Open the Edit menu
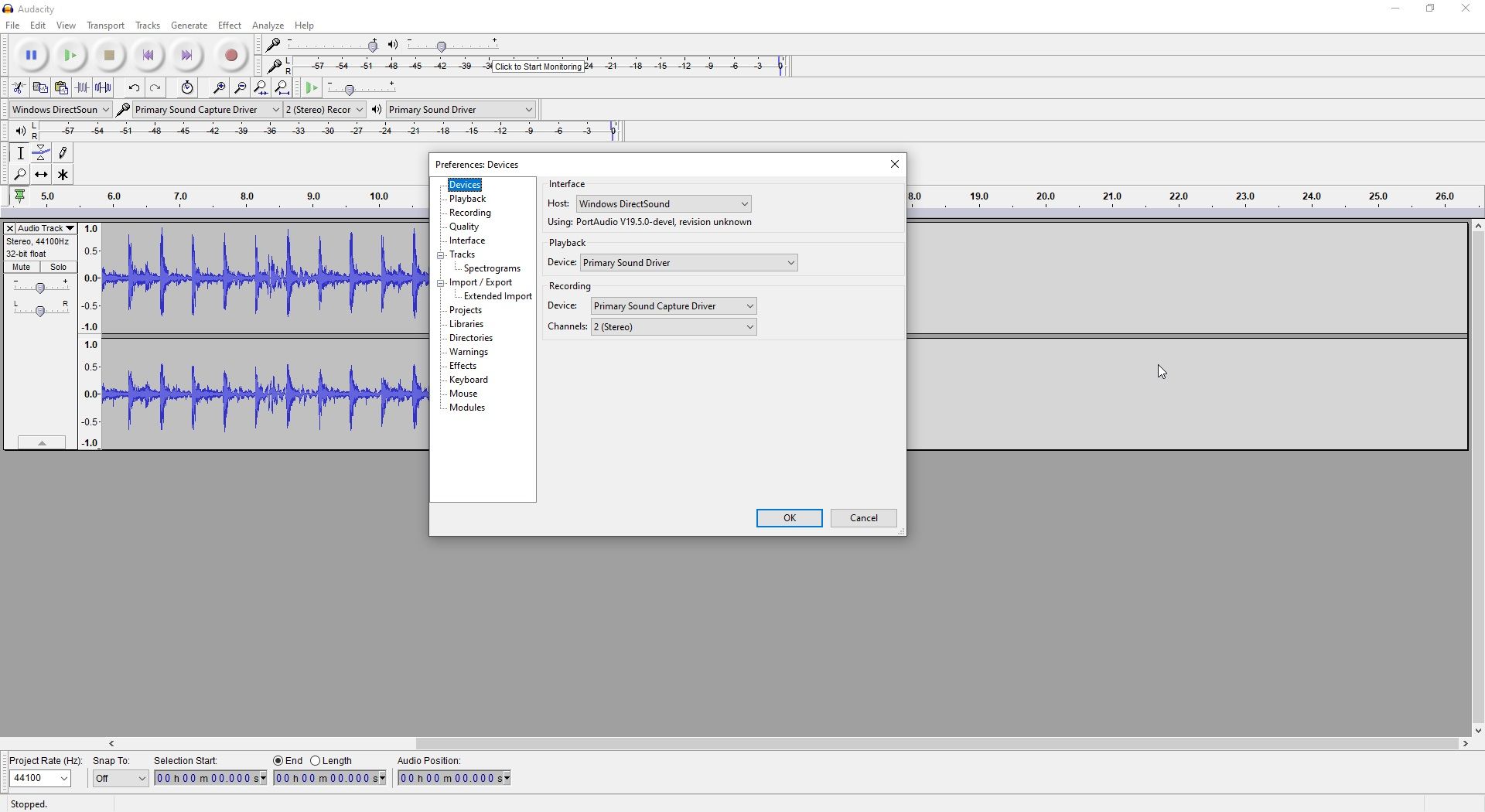 click(38, 26)
